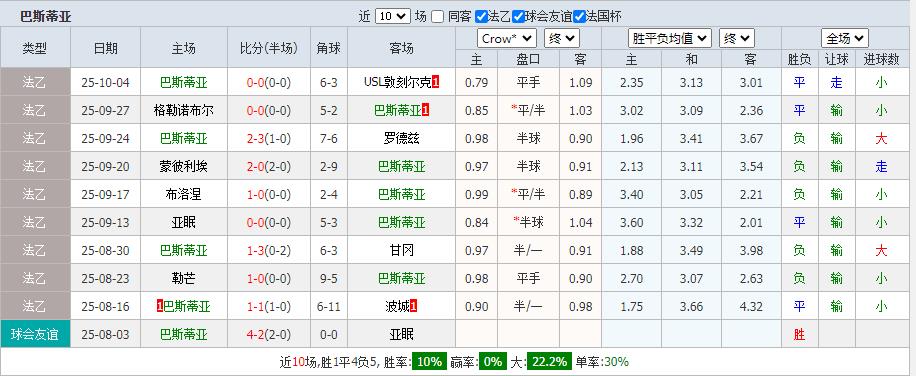Open away team USL敦刻尔克
This screenshot has width=916, height=376.
click(398, 82)
